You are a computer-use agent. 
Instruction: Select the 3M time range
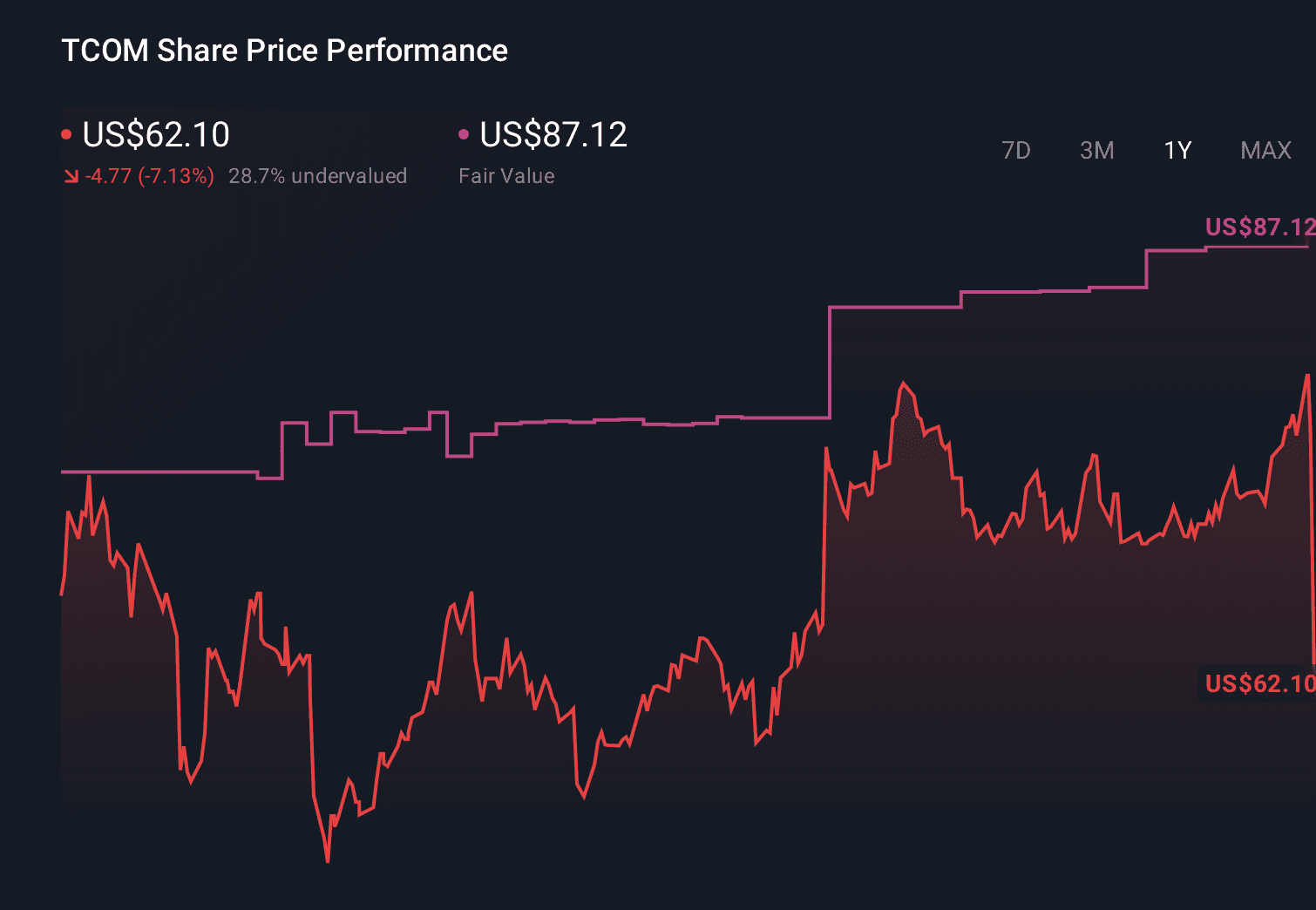point(1096,151)
